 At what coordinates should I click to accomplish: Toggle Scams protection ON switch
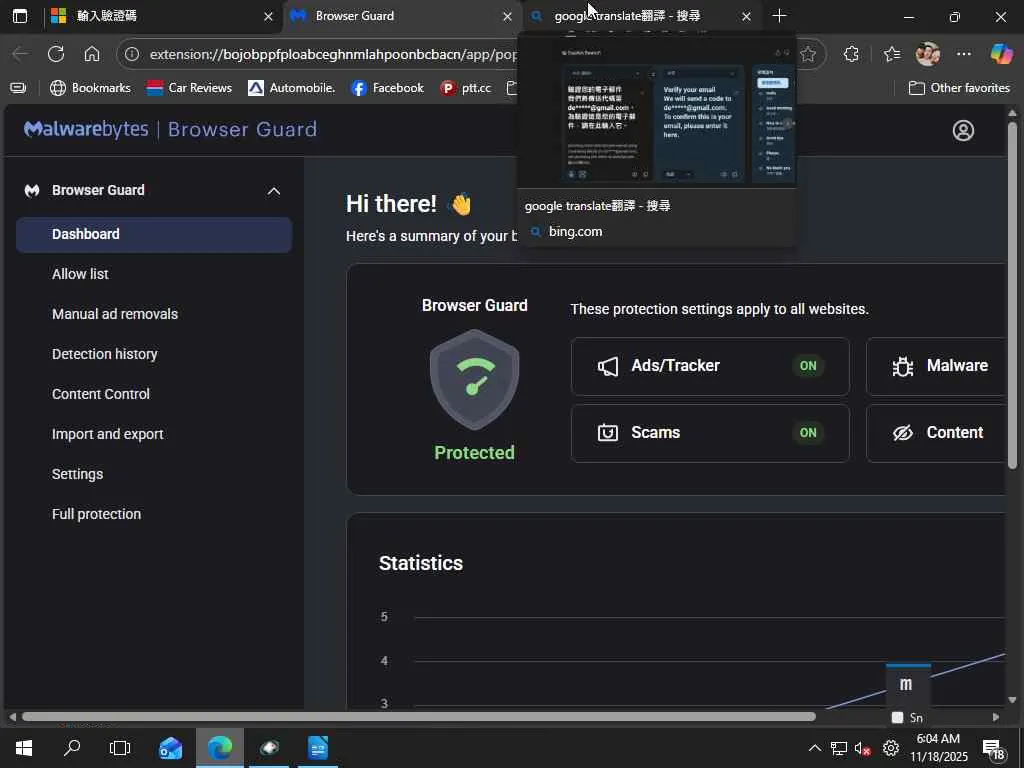tap(808, 433)
